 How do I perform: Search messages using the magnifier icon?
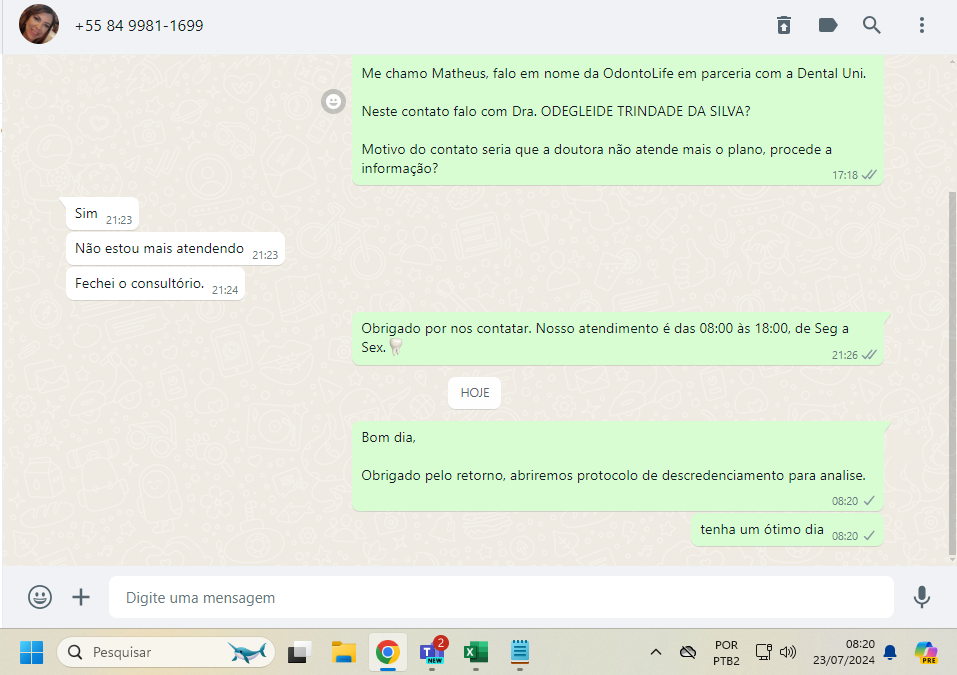coord(872,25)
